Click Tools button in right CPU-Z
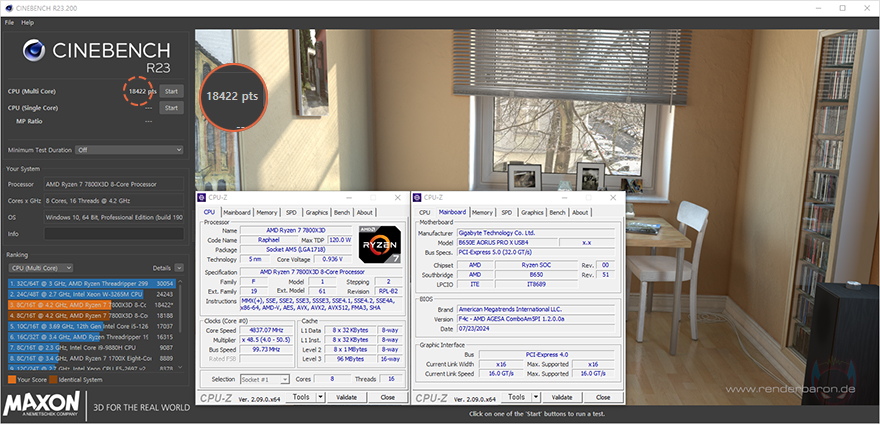 (x=516, y=397)
